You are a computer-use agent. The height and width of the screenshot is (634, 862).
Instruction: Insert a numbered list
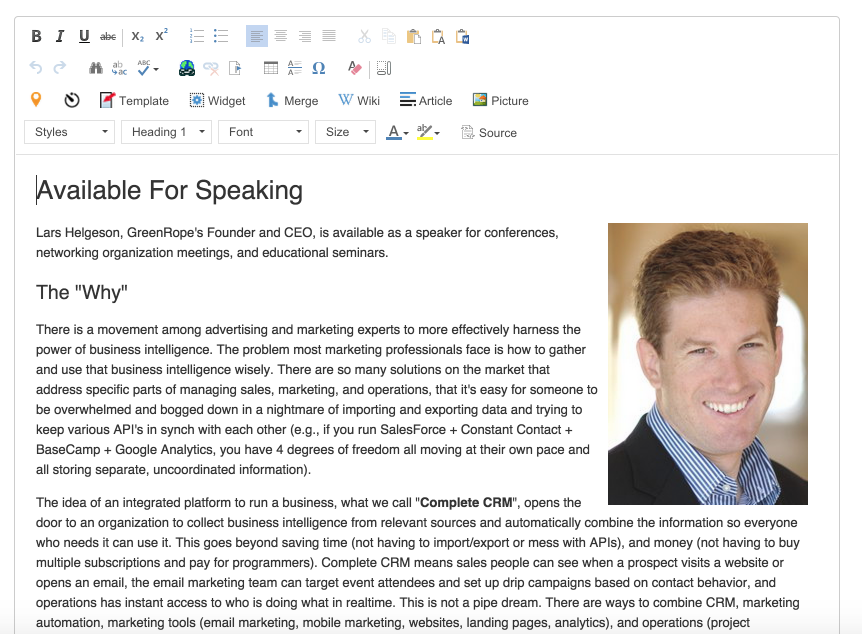(x=197, y=36)
